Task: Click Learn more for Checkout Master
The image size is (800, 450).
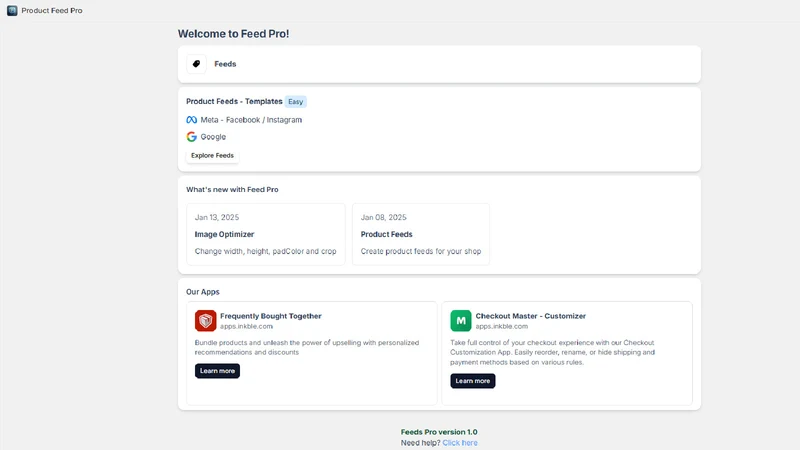Action: pos(472,381)
